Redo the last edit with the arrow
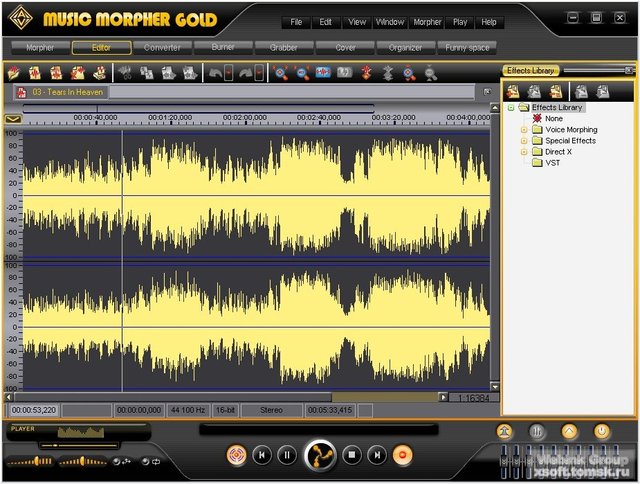This screenshot has height=484, width=640. click(245, 73)
